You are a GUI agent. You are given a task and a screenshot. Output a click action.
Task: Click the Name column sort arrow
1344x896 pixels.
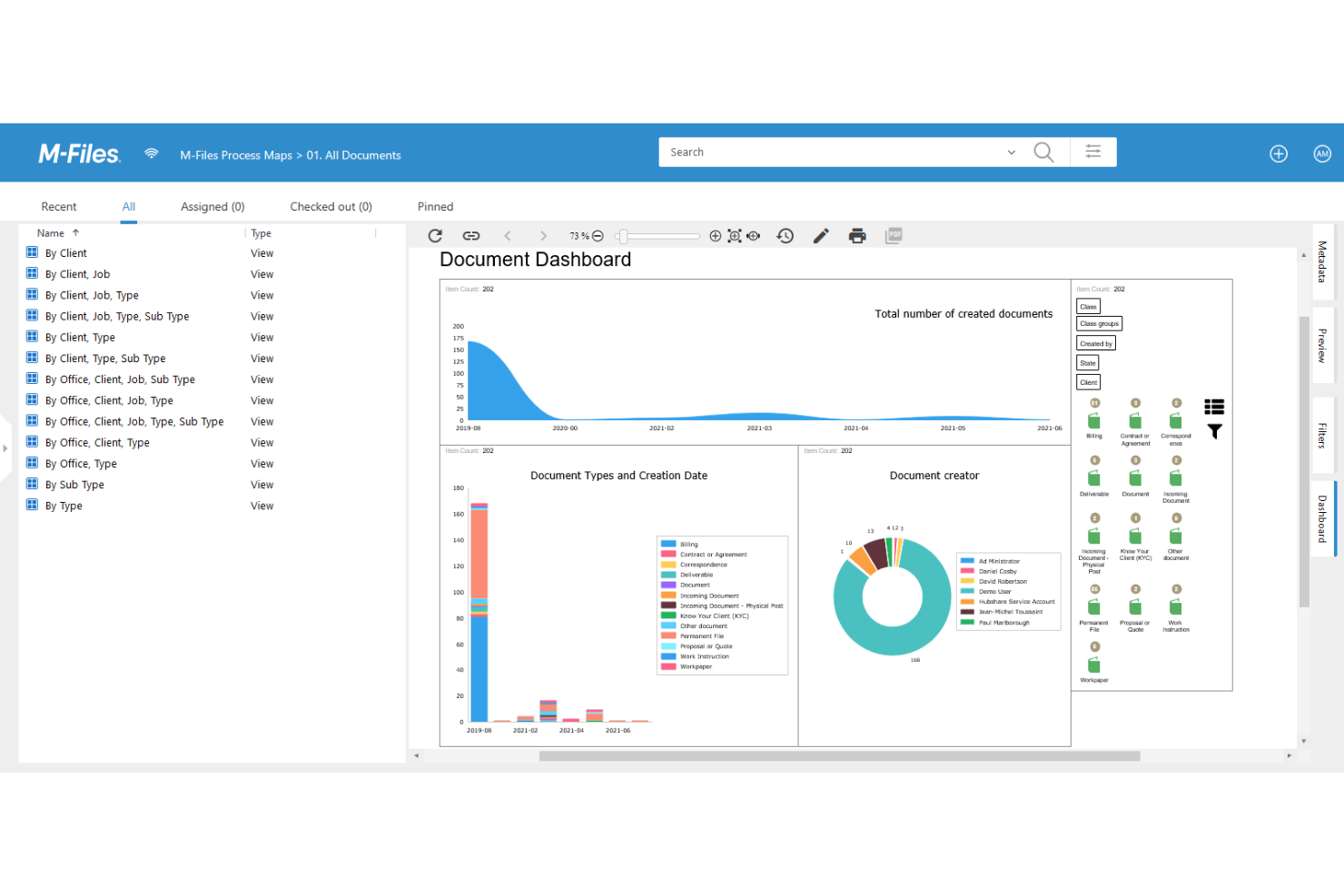pos(74,232)
